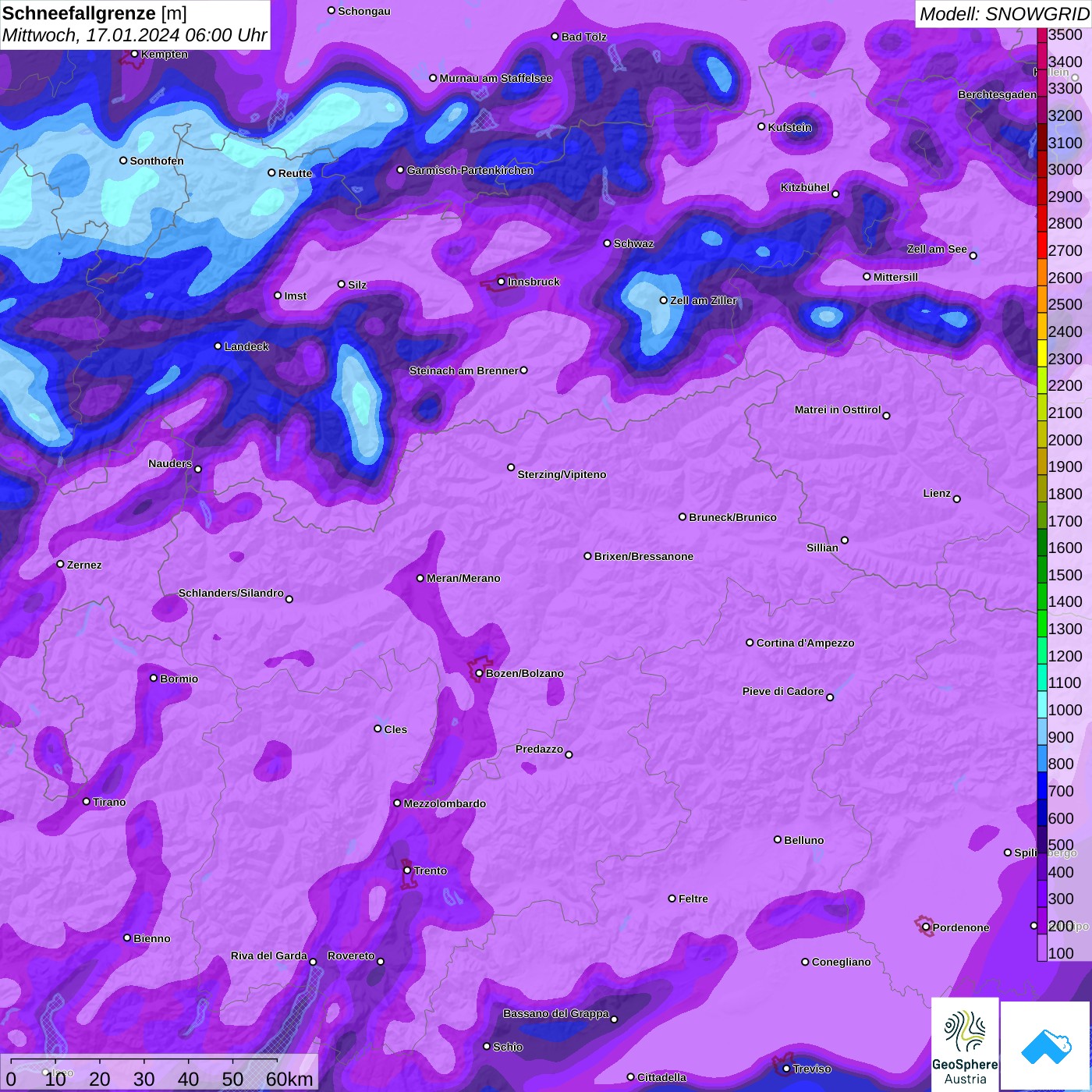
Task: Click the light cyan legend swatch between 1000 and 1100
Action: tap(1042, 704)
